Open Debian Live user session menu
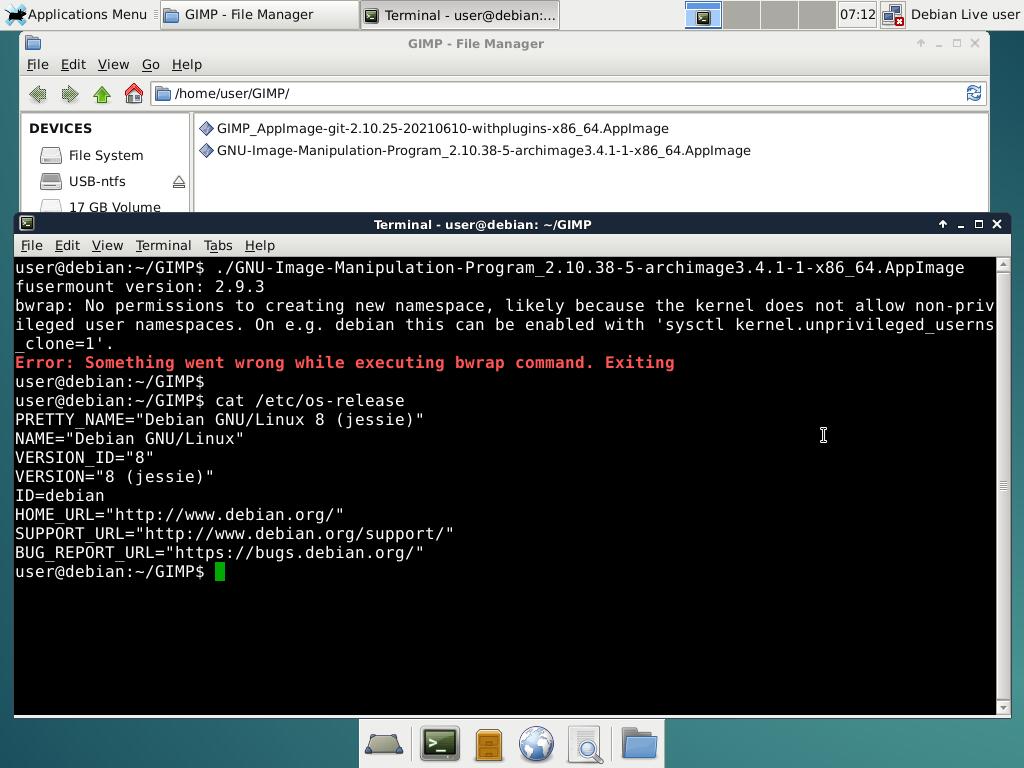 [x=965, y=14]
